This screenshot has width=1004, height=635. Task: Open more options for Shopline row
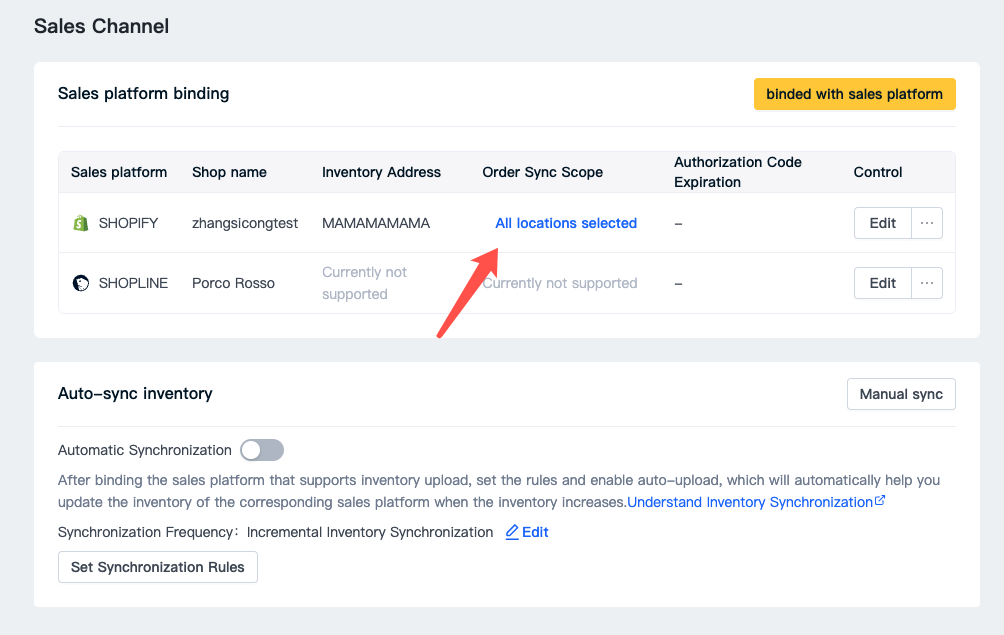(927, 283)
